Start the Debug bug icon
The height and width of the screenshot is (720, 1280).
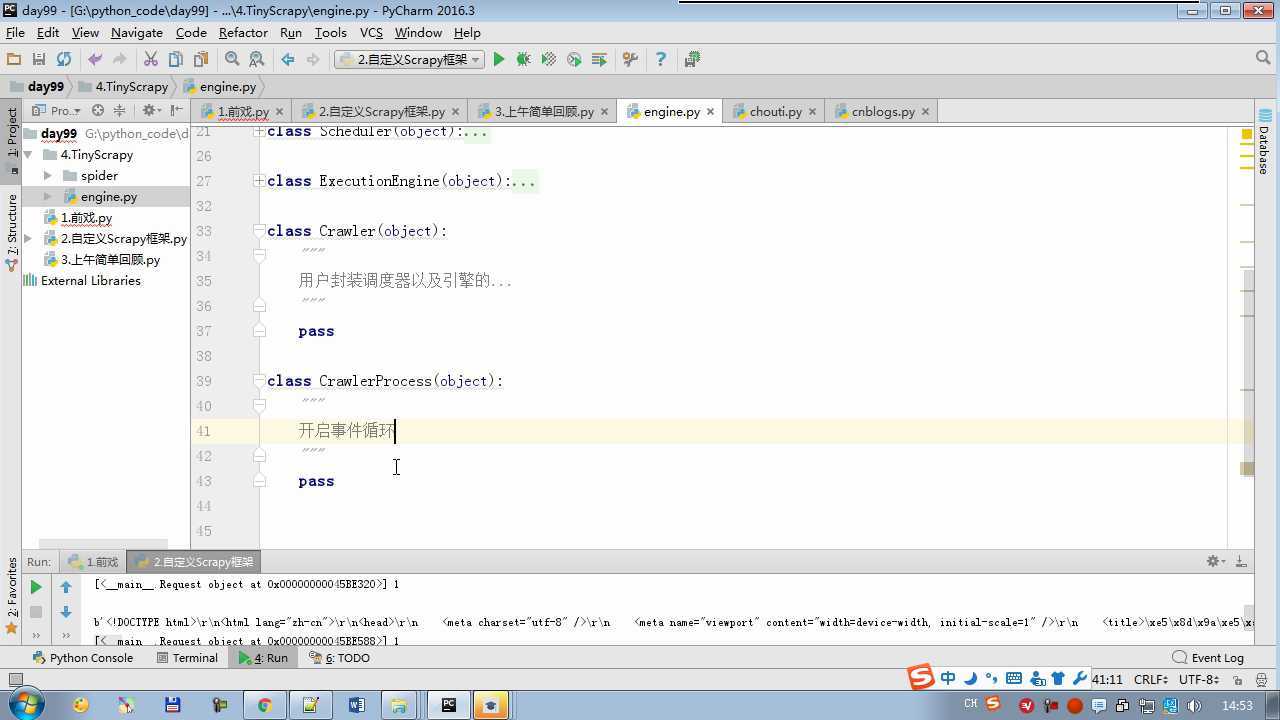pos(523,60)
